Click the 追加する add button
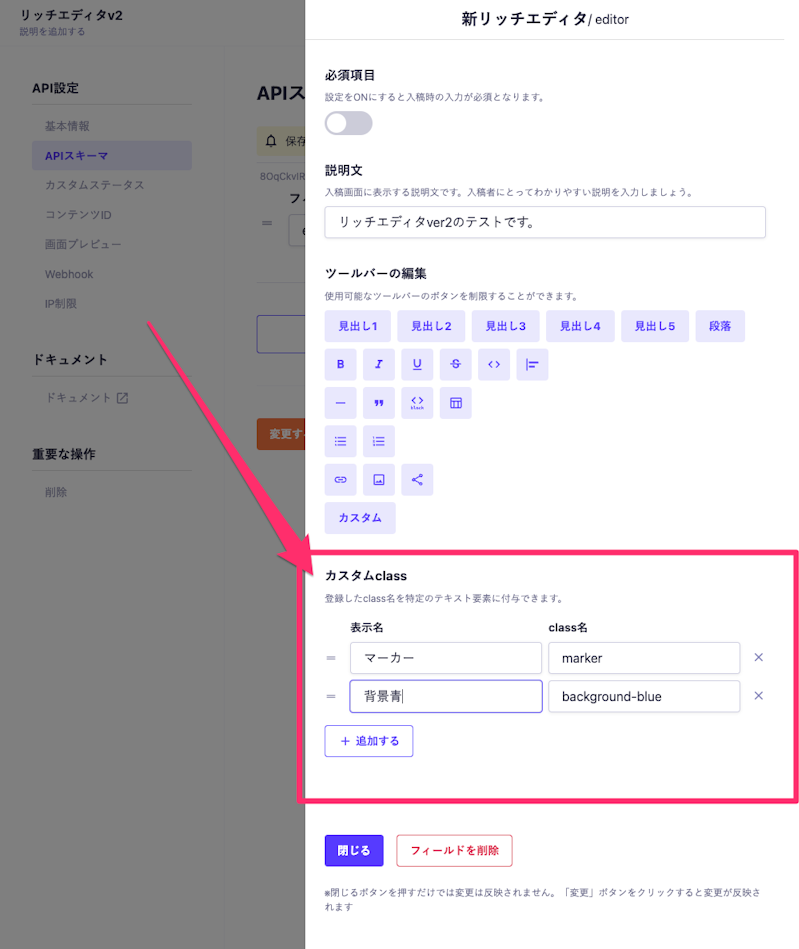Screen dimensions: 799x949 369,741
